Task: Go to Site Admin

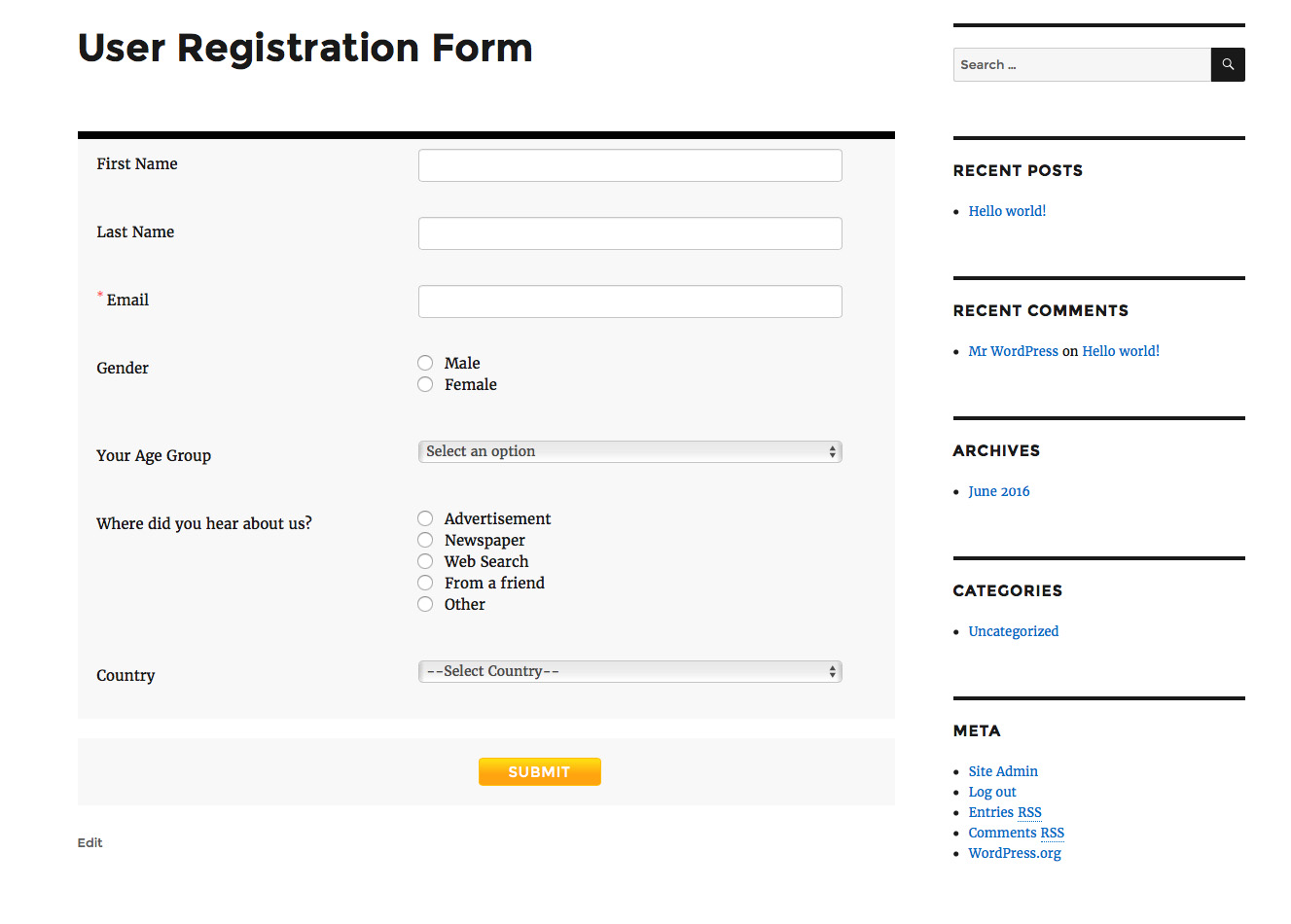Action: click(1002, 770)
